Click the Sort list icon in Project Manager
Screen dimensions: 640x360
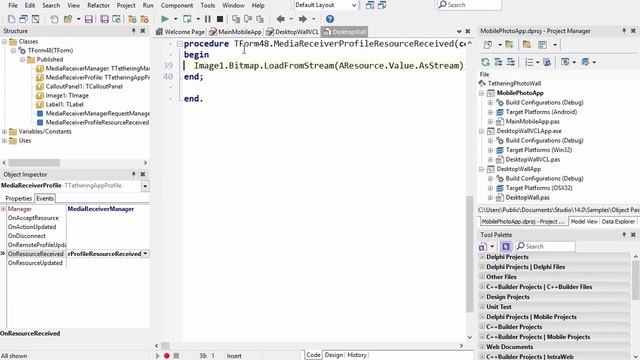pyautogui.click(x=529, y=62)
